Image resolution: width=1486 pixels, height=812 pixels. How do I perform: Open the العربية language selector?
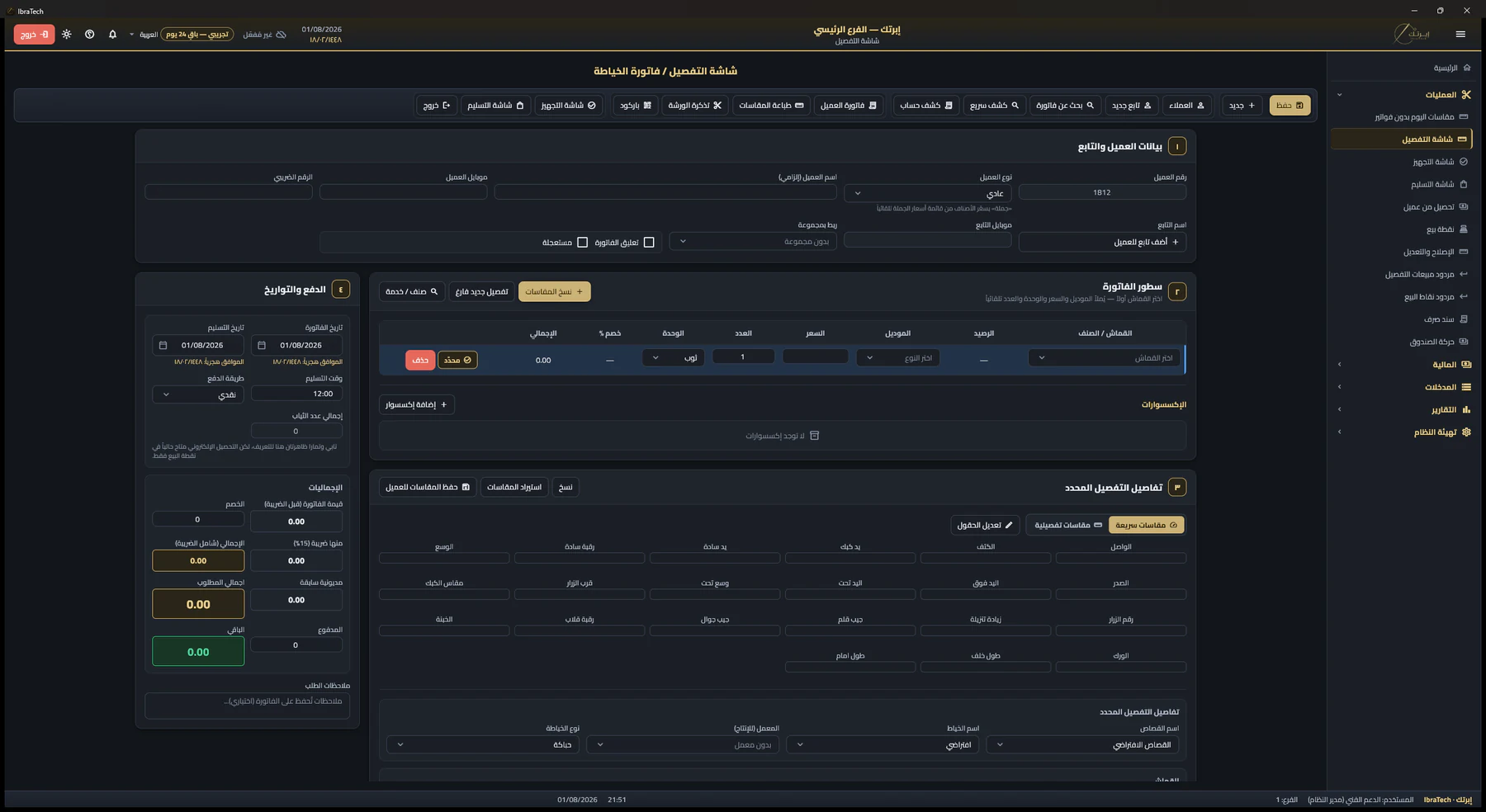[x=145, y=35]
